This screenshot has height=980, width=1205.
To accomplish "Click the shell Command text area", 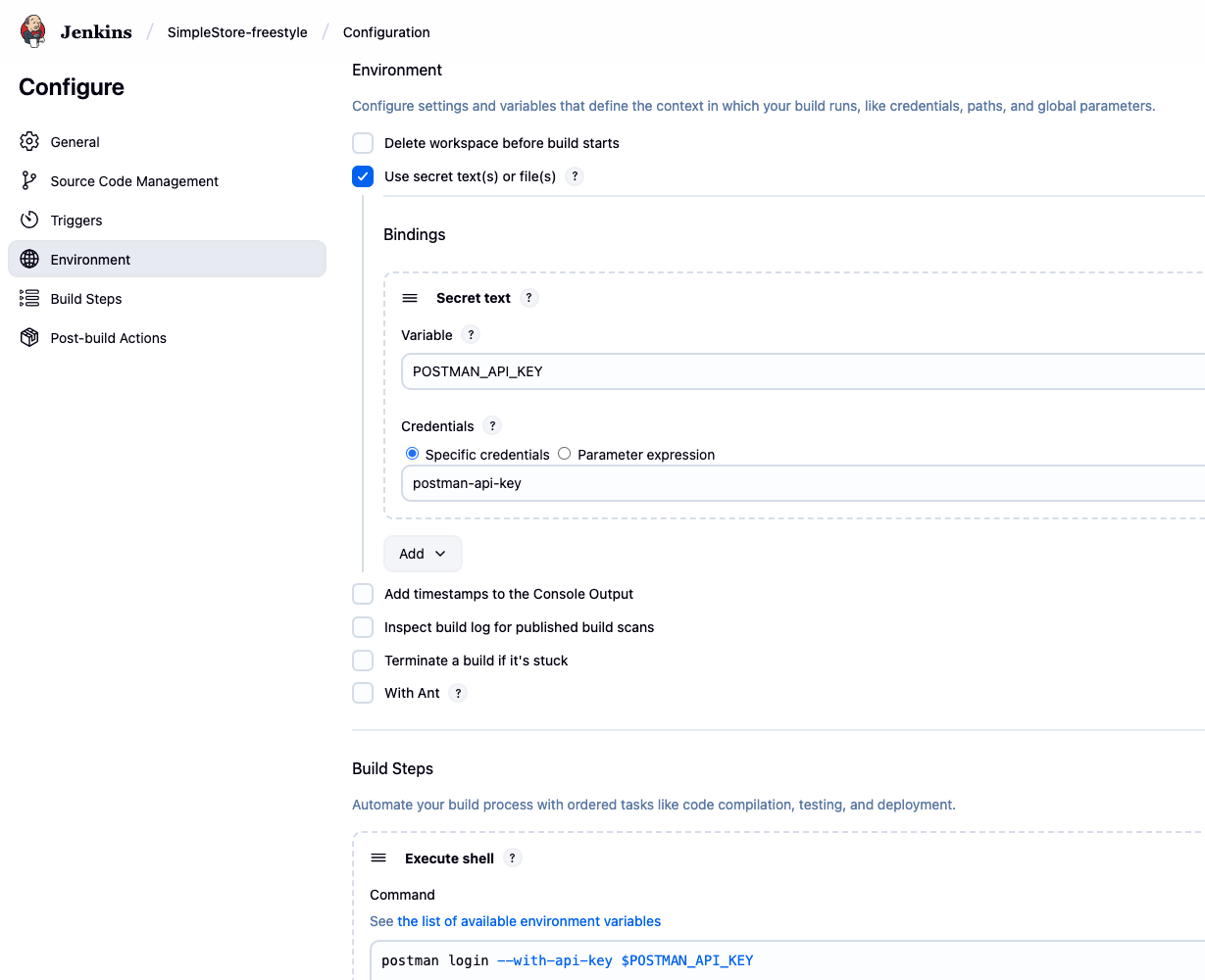I will 787,960.
